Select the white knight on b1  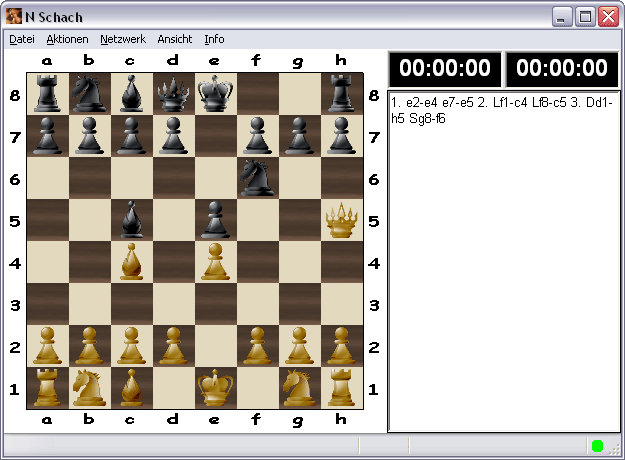click(x=89, y=388)
